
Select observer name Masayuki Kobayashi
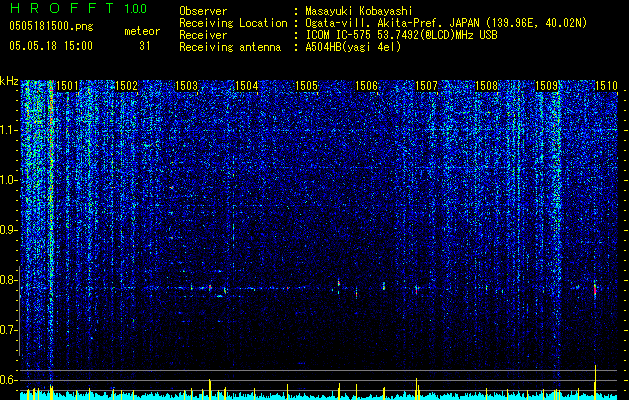pos(359,12)
